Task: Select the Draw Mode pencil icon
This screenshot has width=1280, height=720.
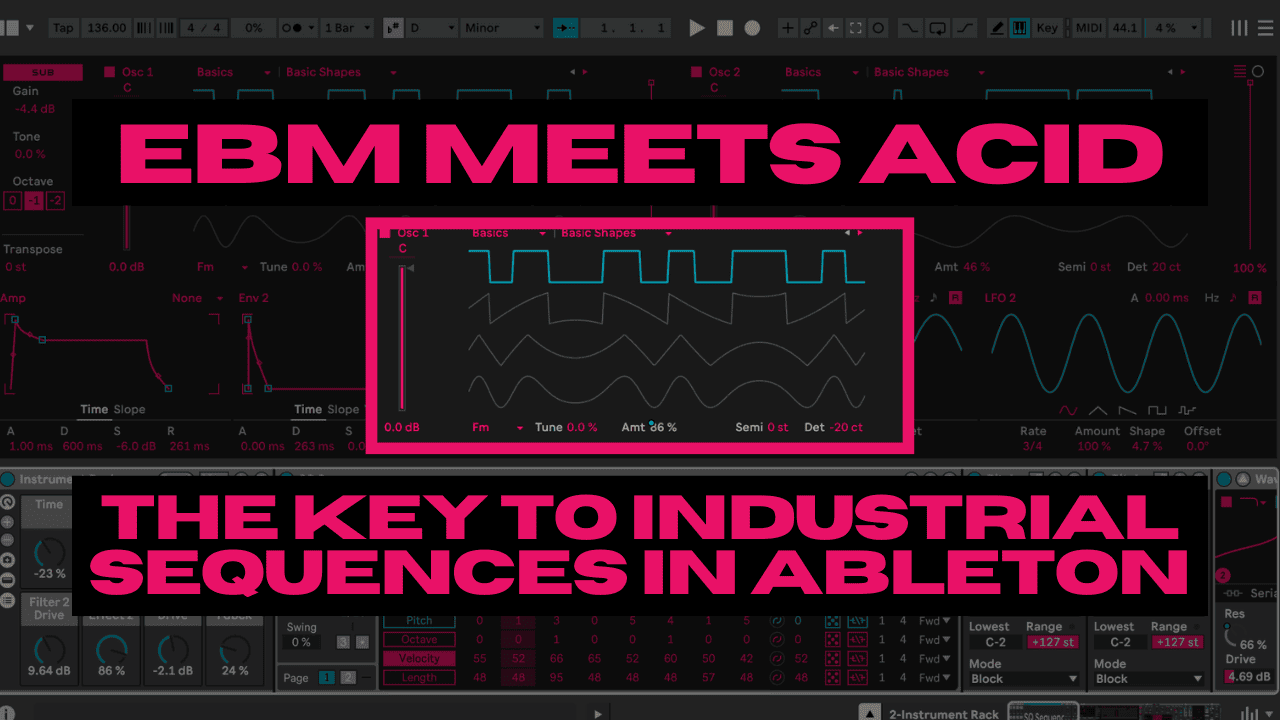Action: coord(997,28)
